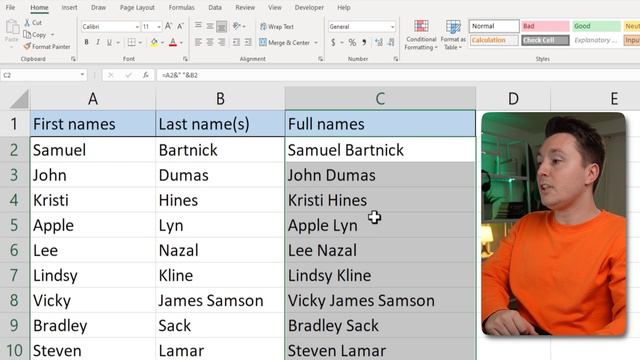Click the Increase Indent icon
Viewport: 640px width, 360px height.
(x=248, y=42)
